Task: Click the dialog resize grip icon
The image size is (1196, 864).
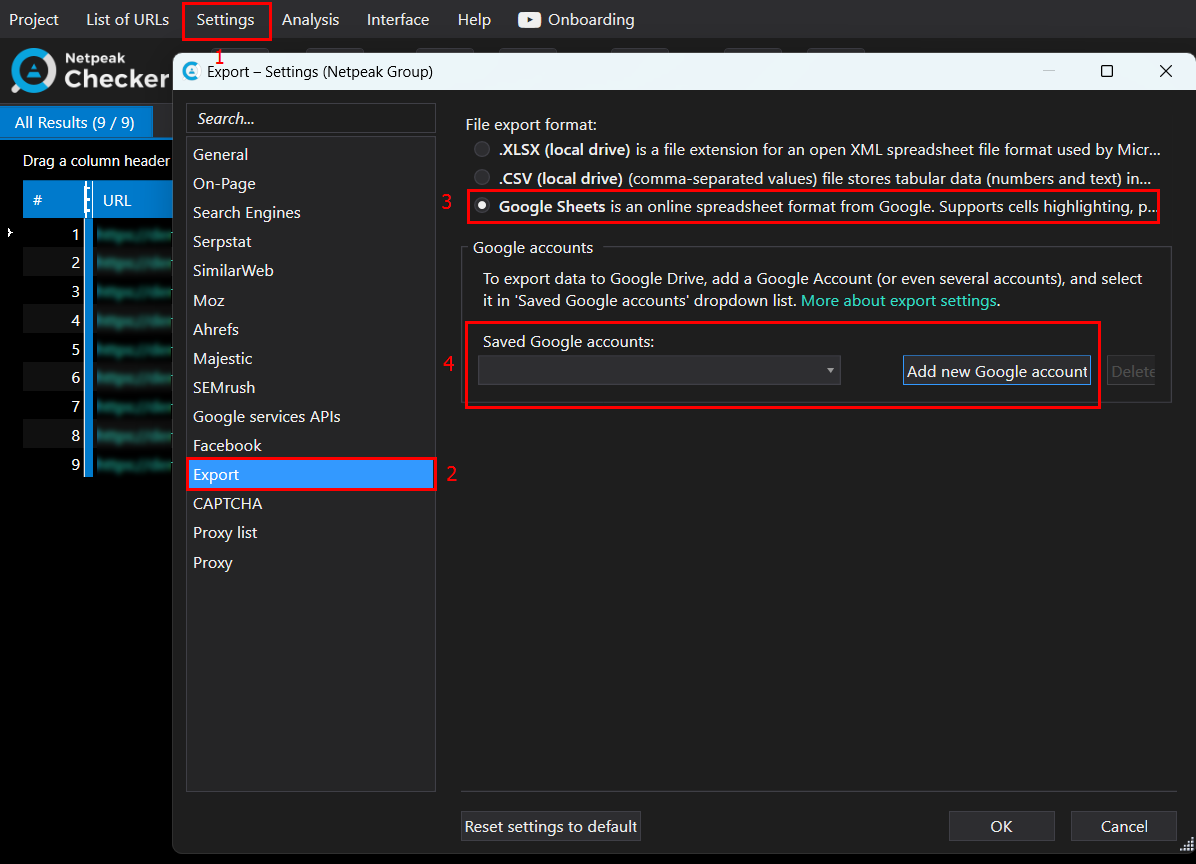Action: (1187, 844)
